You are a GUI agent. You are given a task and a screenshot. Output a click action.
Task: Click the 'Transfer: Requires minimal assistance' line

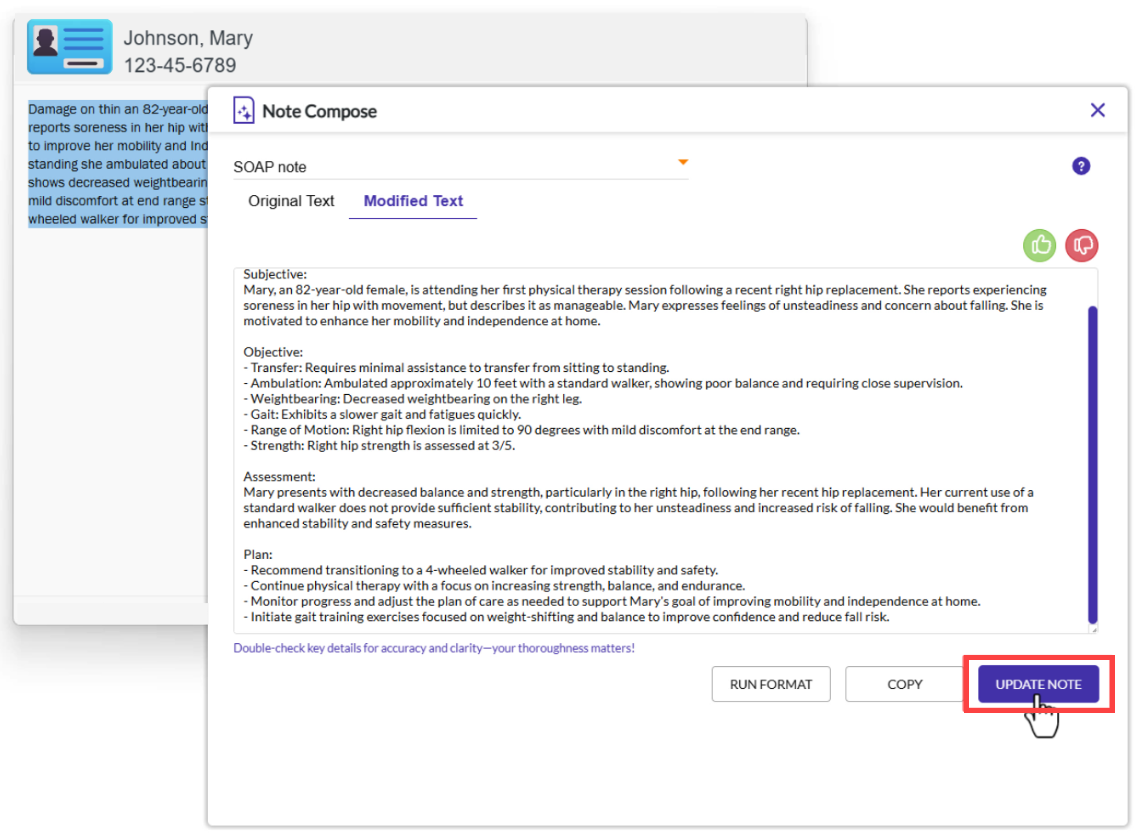pyautogui.click(x=456, y=368)
